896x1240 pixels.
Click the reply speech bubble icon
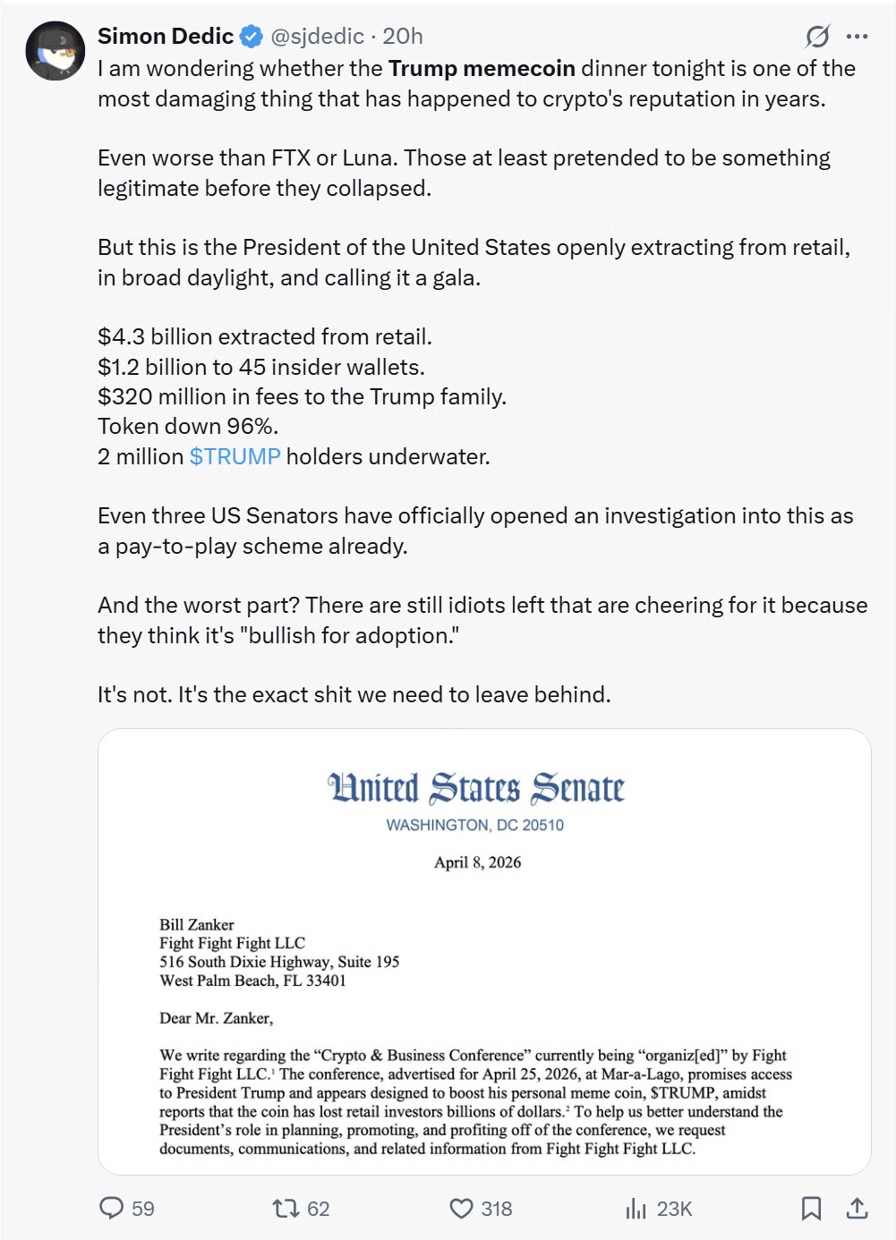[x=112, y=1208]
